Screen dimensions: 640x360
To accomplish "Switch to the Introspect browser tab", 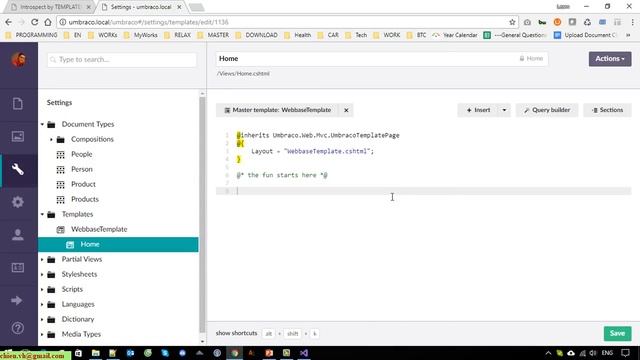I will point(49,7).
